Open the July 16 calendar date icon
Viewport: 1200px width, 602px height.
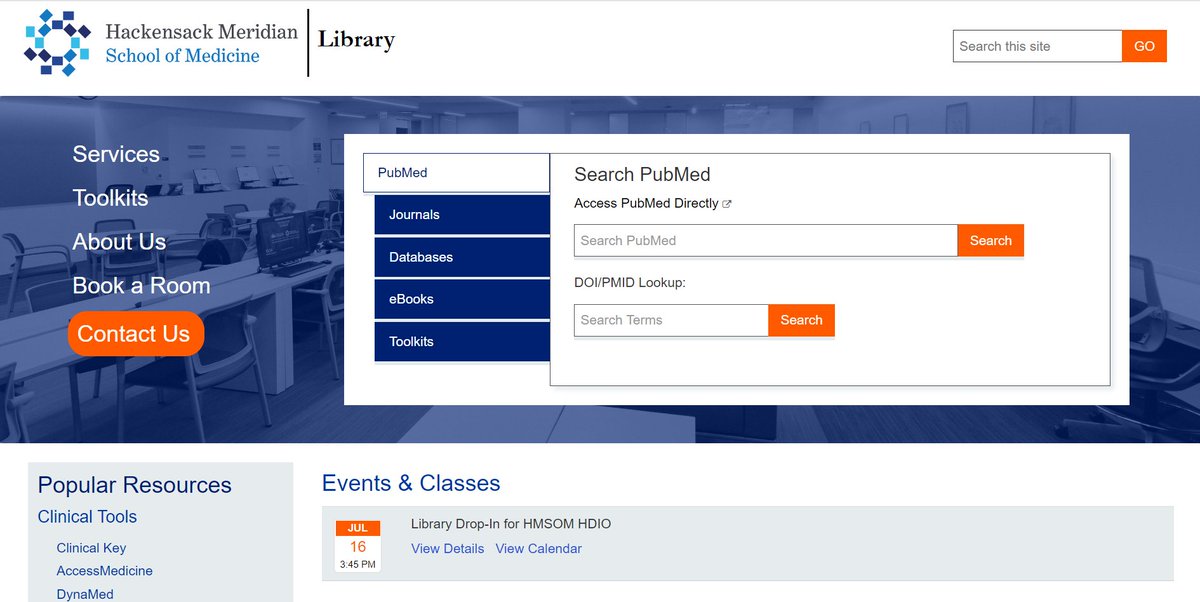pos(358,546)
